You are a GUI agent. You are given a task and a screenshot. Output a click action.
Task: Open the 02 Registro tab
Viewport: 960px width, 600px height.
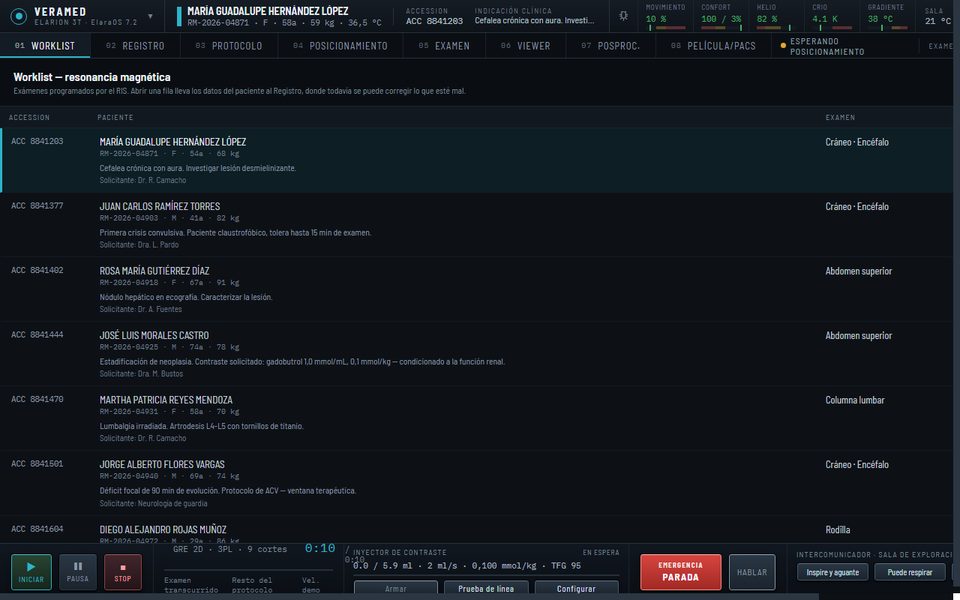point(135,46)
